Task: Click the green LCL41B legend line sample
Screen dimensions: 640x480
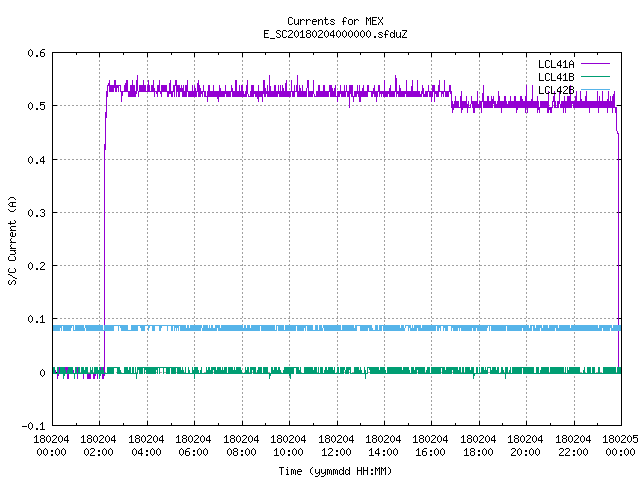Action: (595, 76)
